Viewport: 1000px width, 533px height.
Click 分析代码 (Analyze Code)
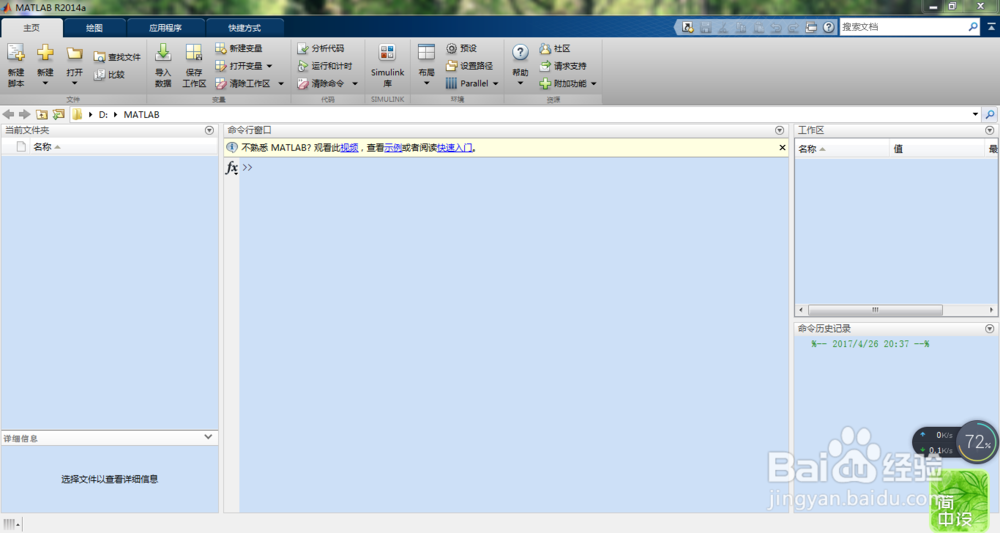point(321,48)
